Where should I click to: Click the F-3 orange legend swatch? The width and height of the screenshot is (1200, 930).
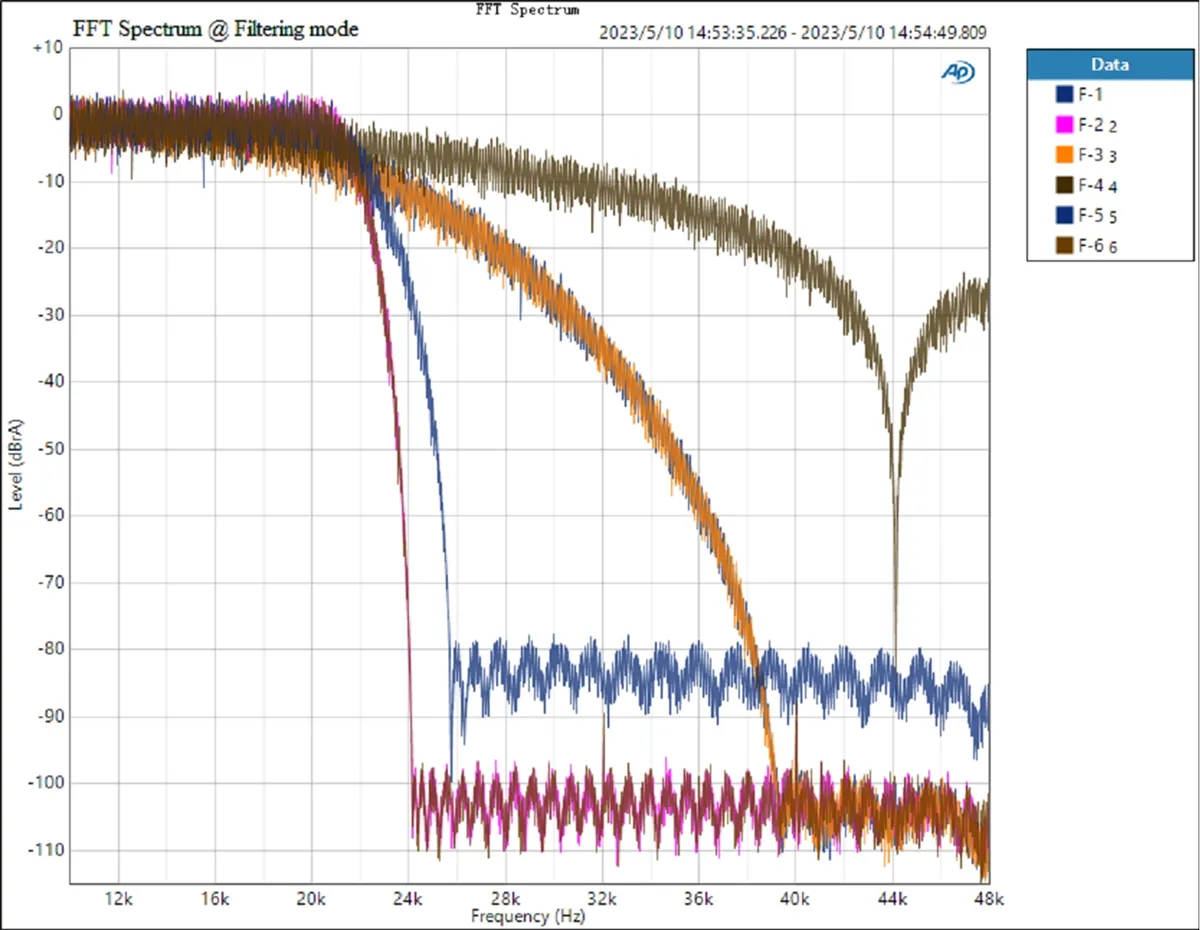(x=1064, y=155)
